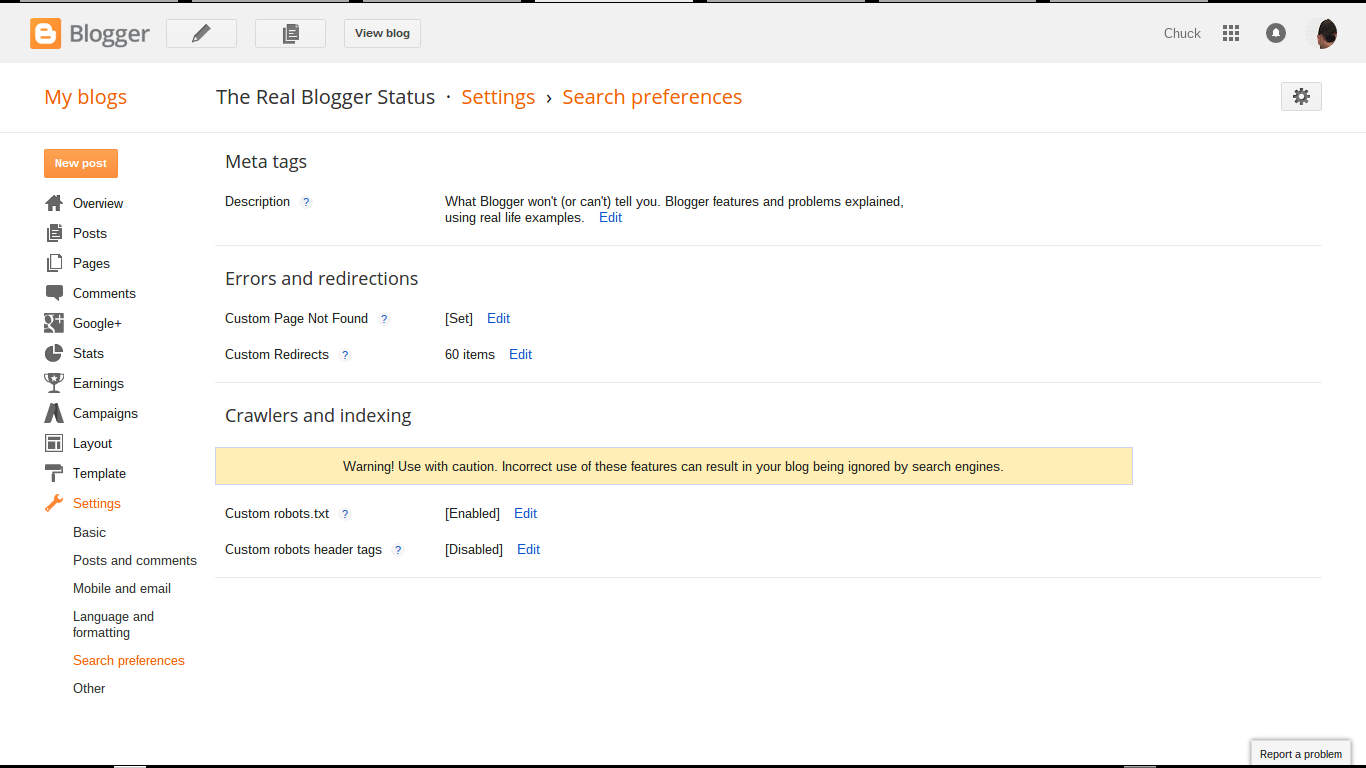The width and height of the screenshot is (1366, 768).
Task: Click the Blogger logo icon
Action: tap(45, 33)
